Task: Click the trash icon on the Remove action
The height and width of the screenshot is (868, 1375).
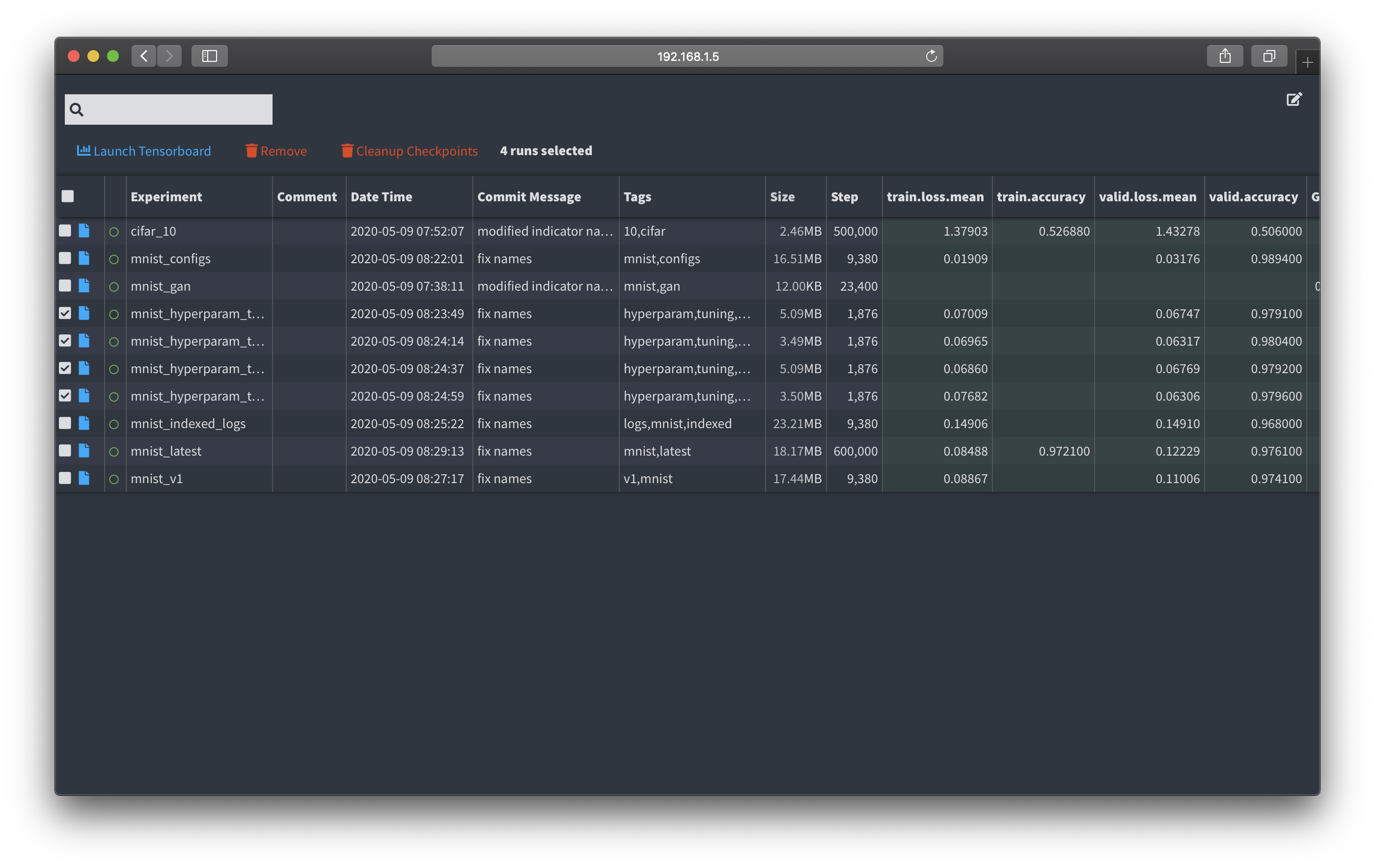Action: (x=251, y=150)
